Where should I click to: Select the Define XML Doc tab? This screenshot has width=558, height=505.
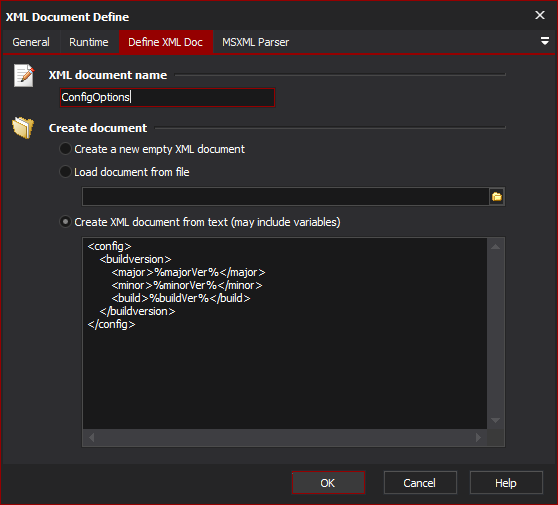coord(165,42)
